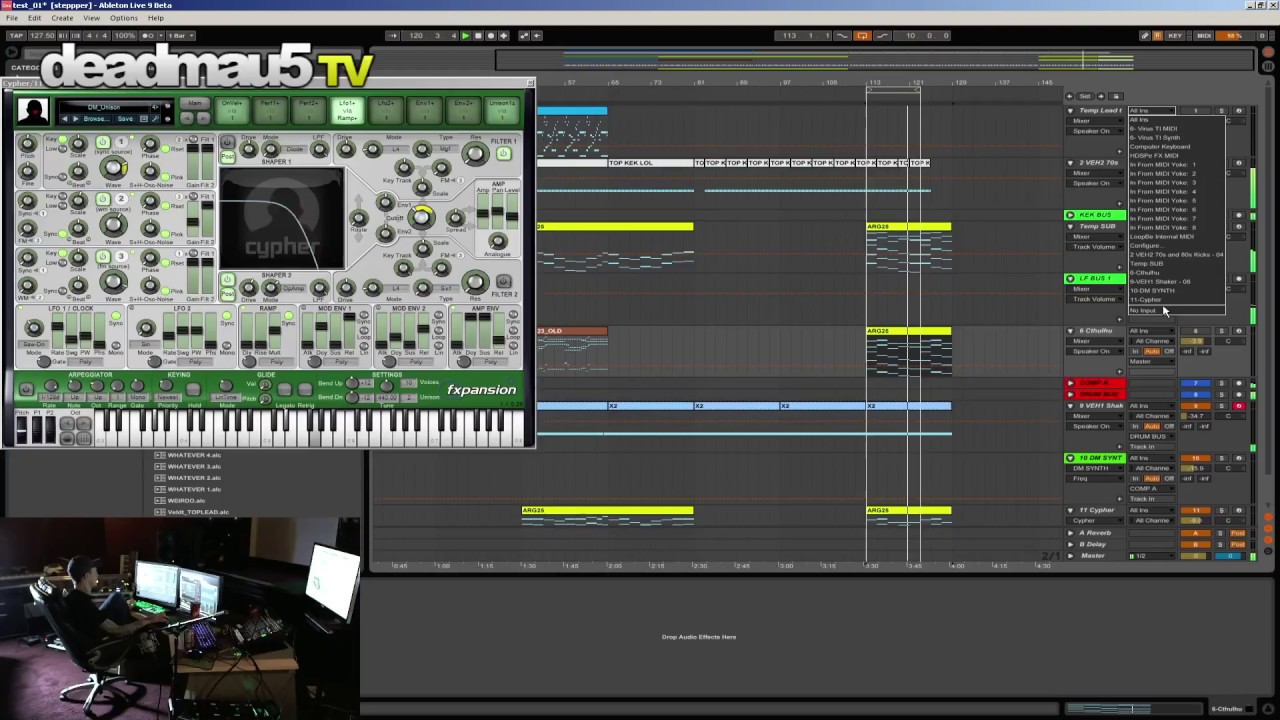Image resolution: width=1280 pixels, height=720 pixels.
Task: Open the Options menu
Action: coord(124,18)
